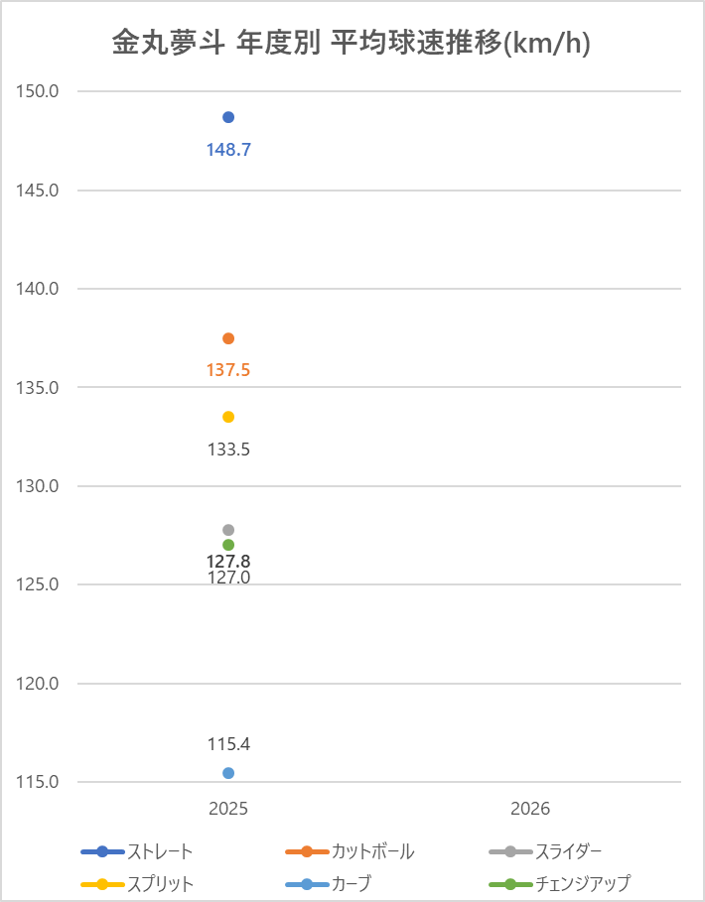Click the 2025 axis category label
The height and width of the screenshot is (902, 705).
228,809
